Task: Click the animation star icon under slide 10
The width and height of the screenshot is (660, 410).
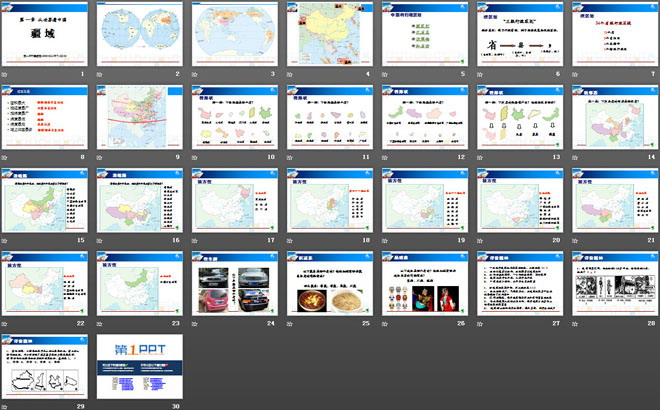Action: point(195,158)
